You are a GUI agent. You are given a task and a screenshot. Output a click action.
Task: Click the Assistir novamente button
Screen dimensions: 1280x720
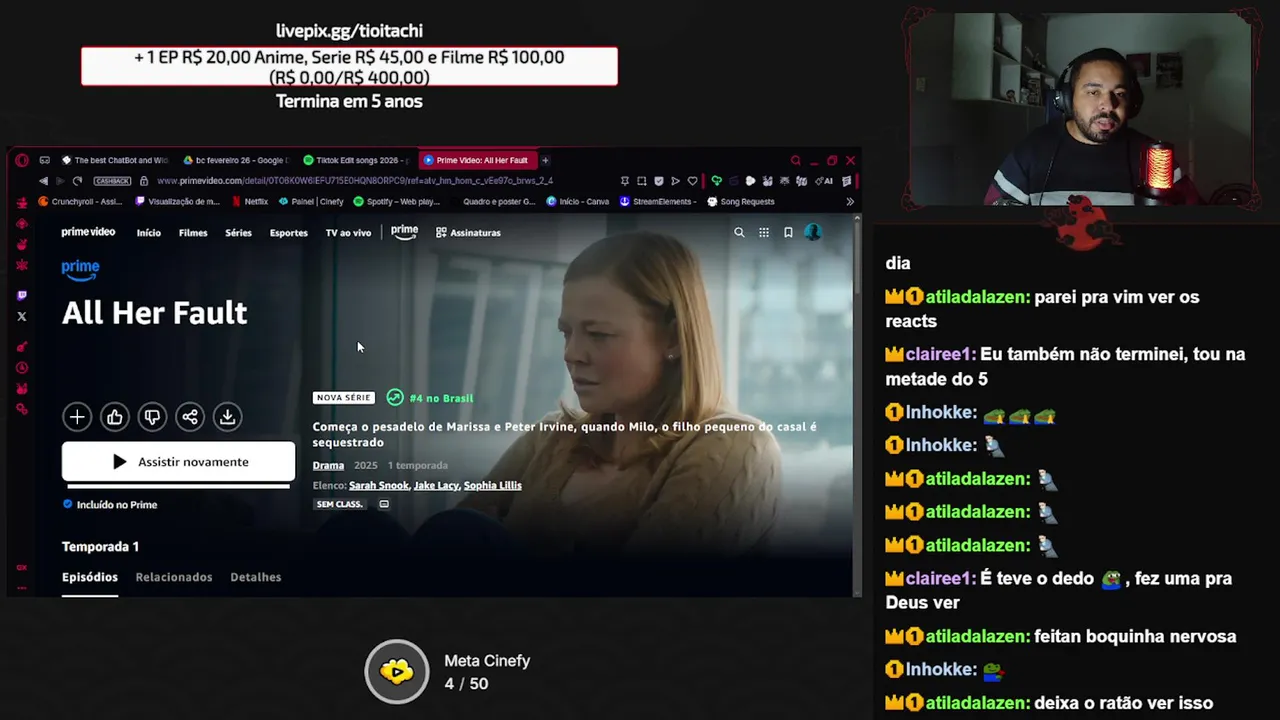coord(178,462)
